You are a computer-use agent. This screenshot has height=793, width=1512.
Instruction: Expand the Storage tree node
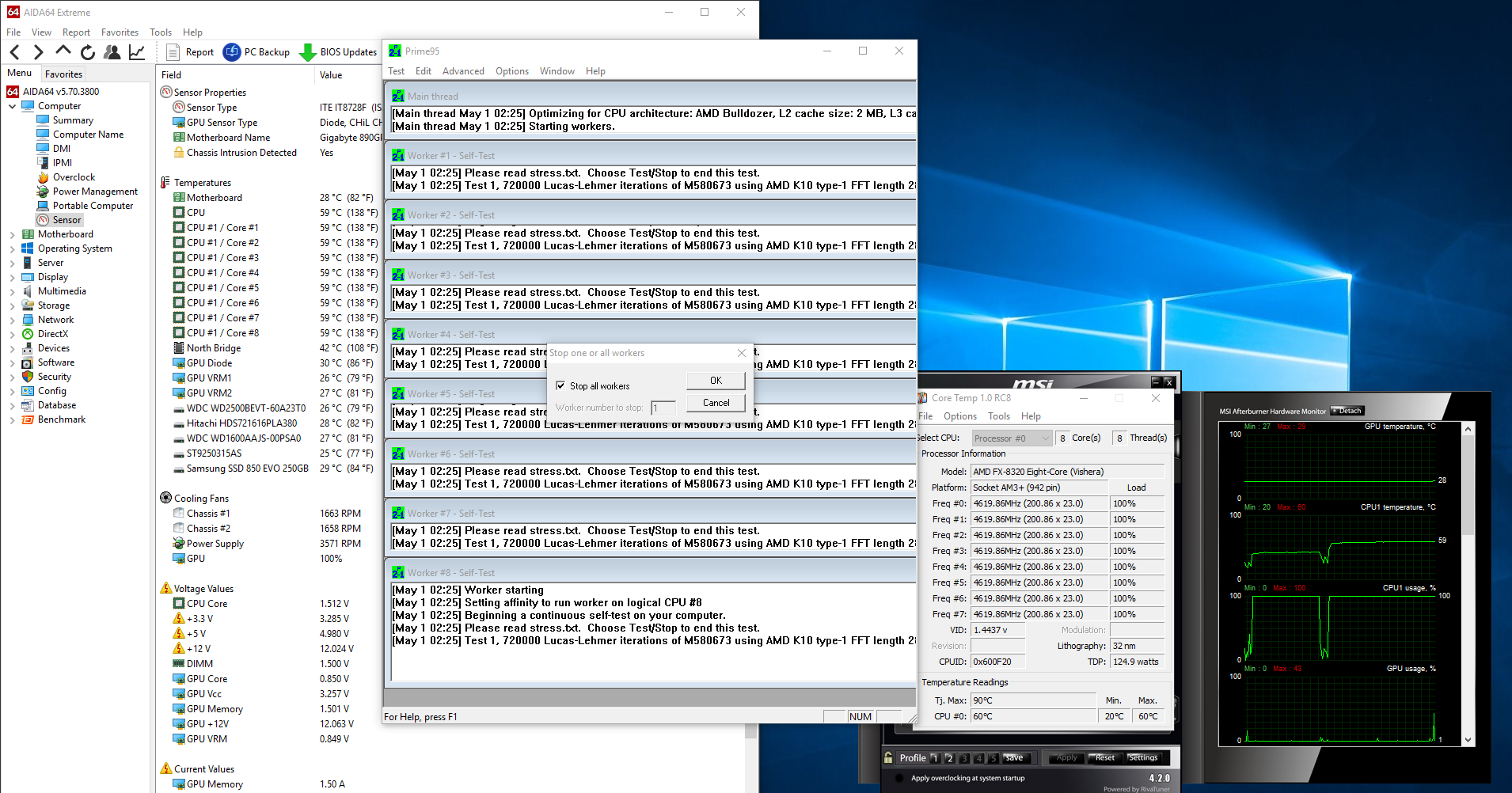[x=13, y=305]
